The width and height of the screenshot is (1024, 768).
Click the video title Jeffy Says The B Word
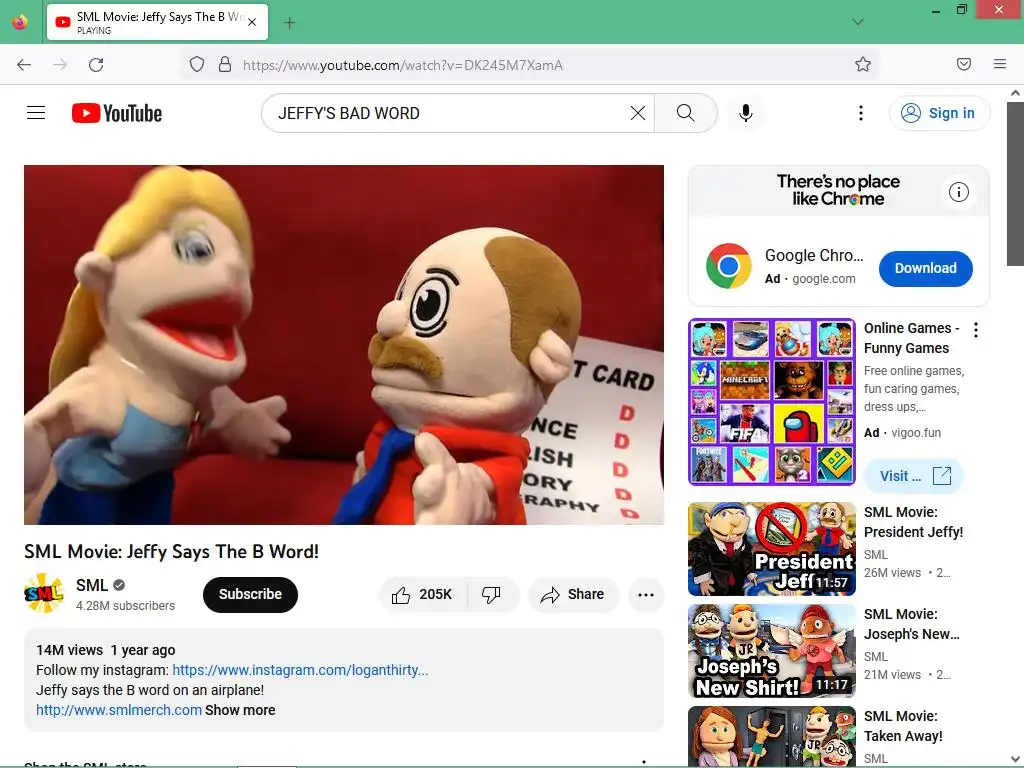(x=171, y=552)
